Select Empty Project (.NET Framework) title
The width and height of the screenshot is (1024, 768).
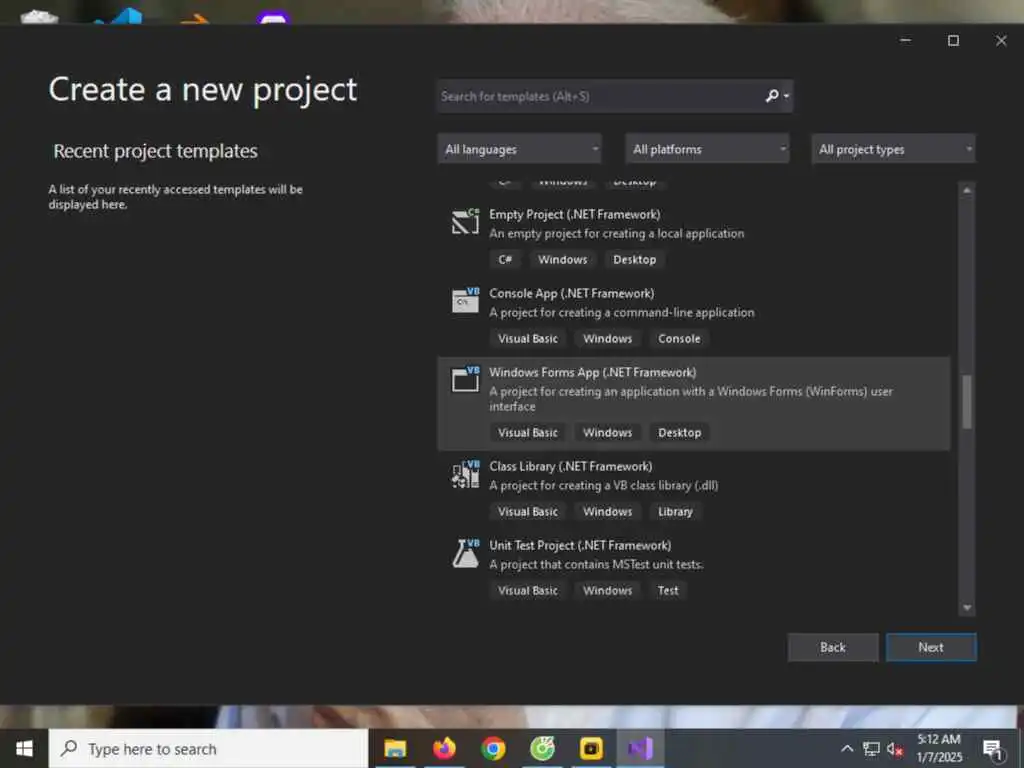click(575, 214)
